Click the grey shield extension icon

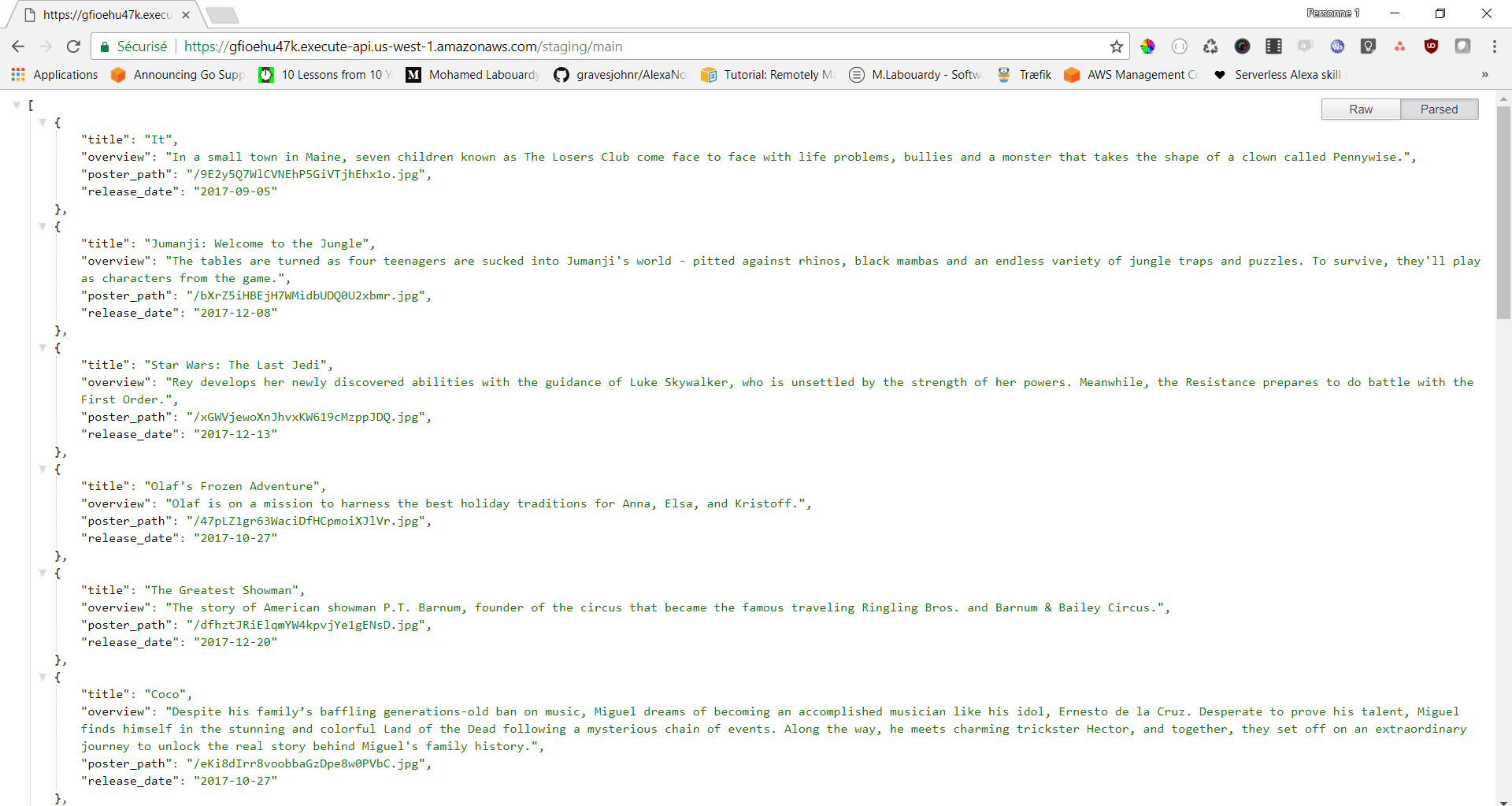pyautogui.click(x=1462, y=46)
